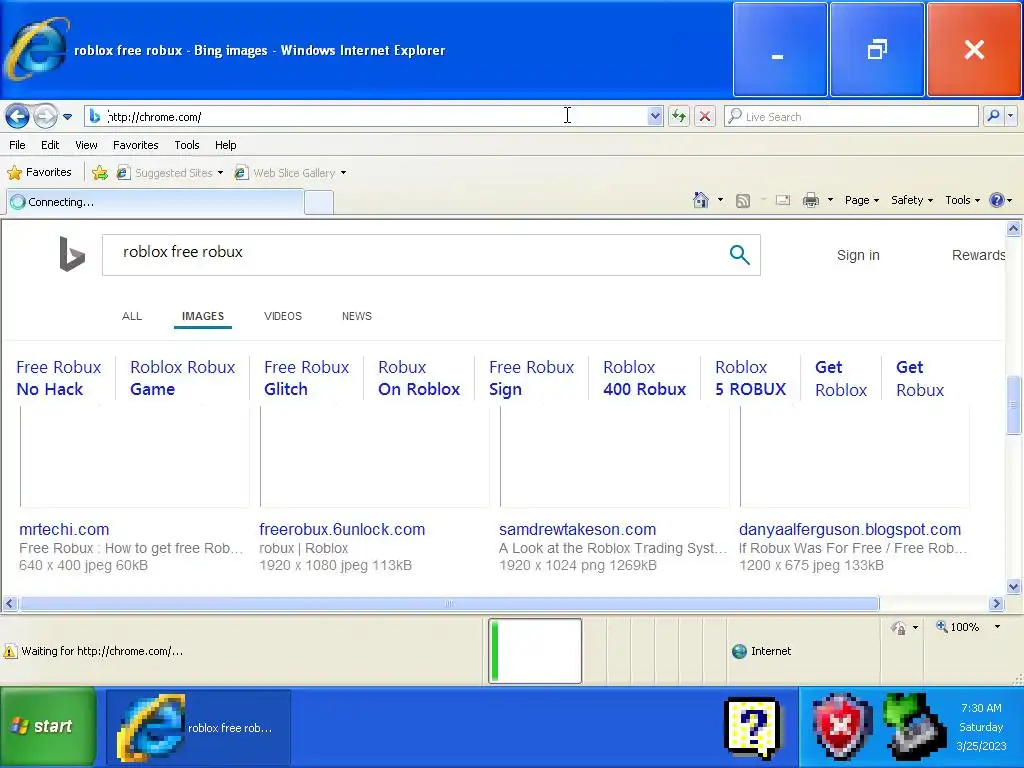Viewport: 1024px width, 768px height.
Task: Open the Edit menu
Action: point(50,145)
